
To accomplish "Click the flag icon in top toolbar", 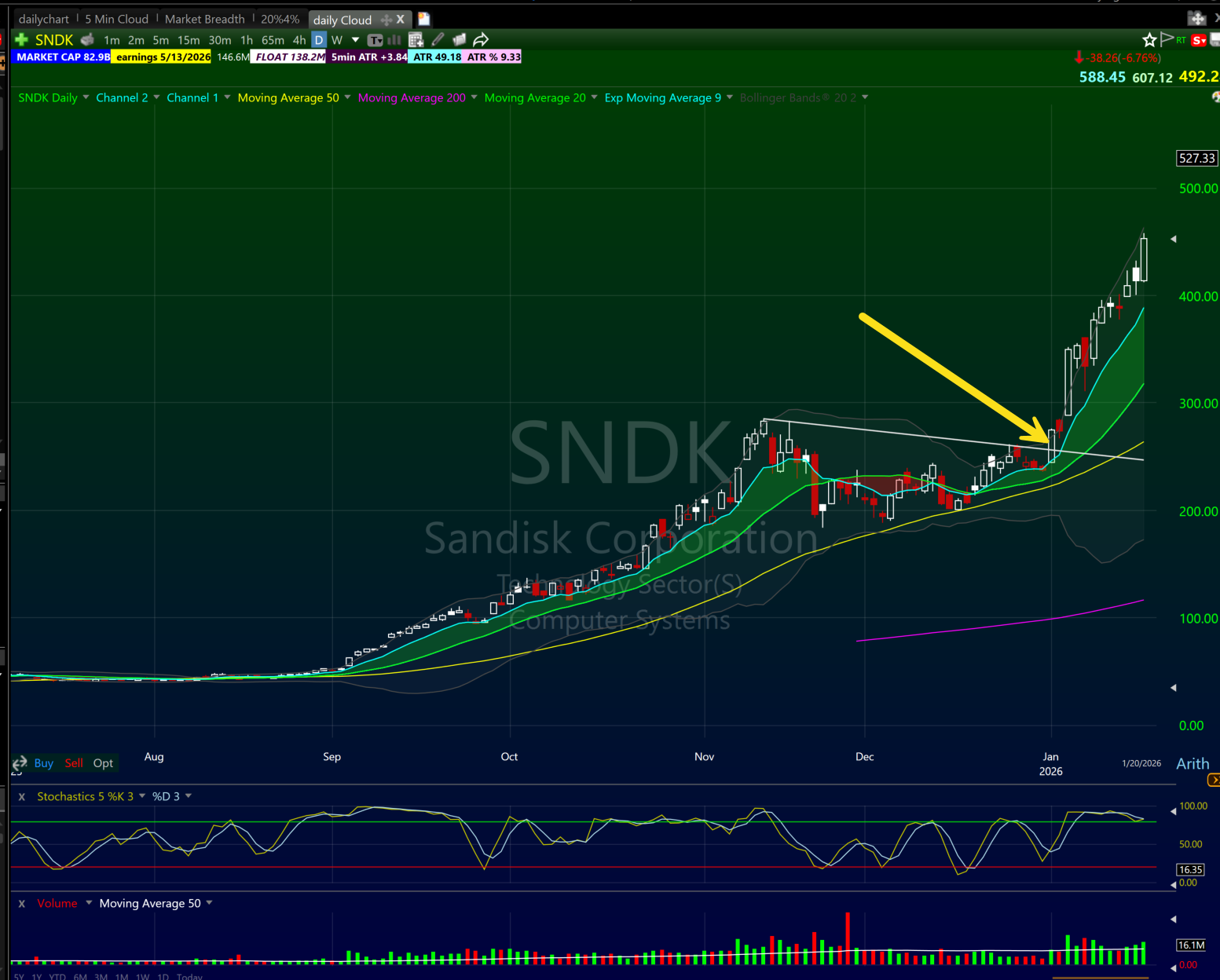I will (x=1167, y=39).
